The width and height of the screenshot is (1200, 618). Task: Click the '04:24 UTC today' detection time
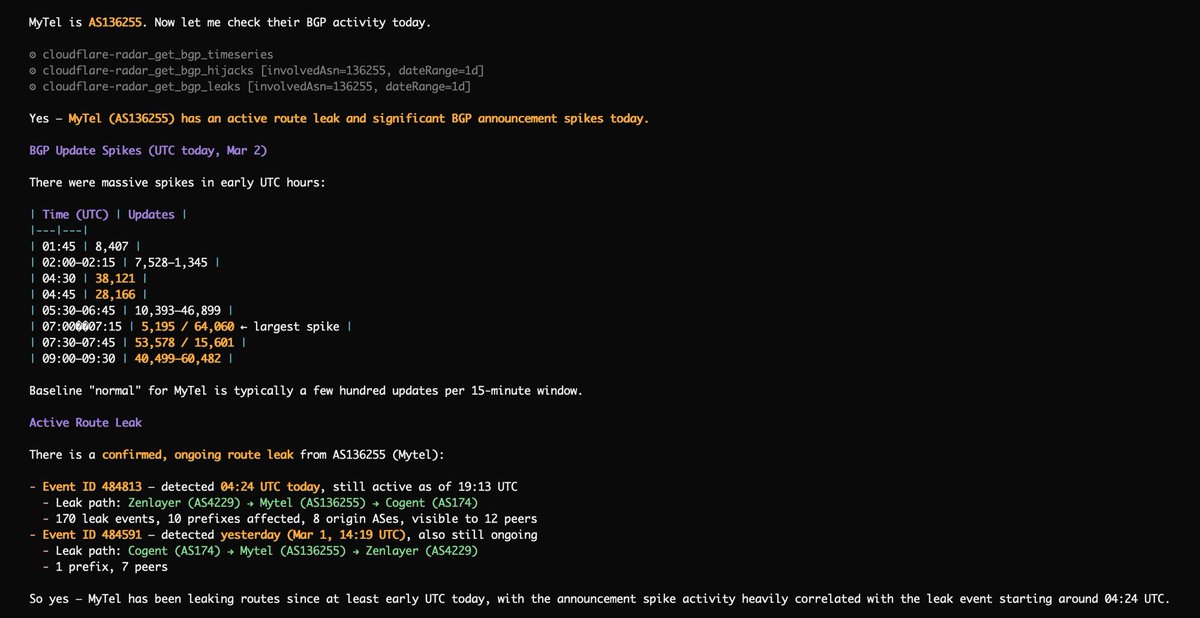(268, 486)
